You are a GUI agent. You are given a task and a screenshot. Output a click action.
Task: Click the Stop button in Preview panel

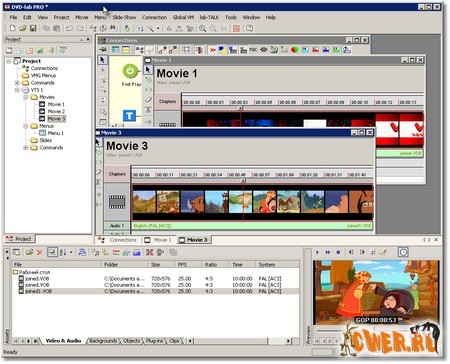(338, 252)
